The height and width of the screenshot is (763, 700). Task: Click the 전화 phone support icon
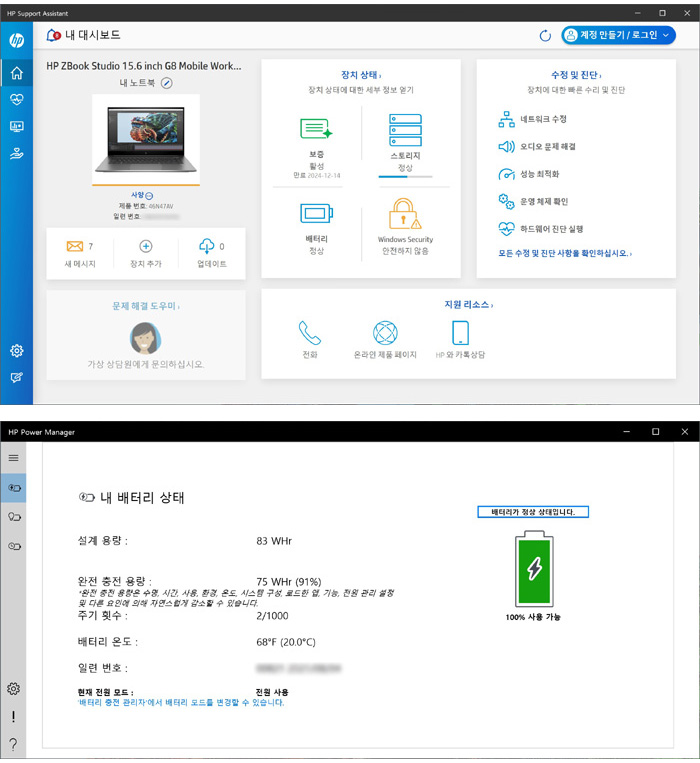[310, 332]
